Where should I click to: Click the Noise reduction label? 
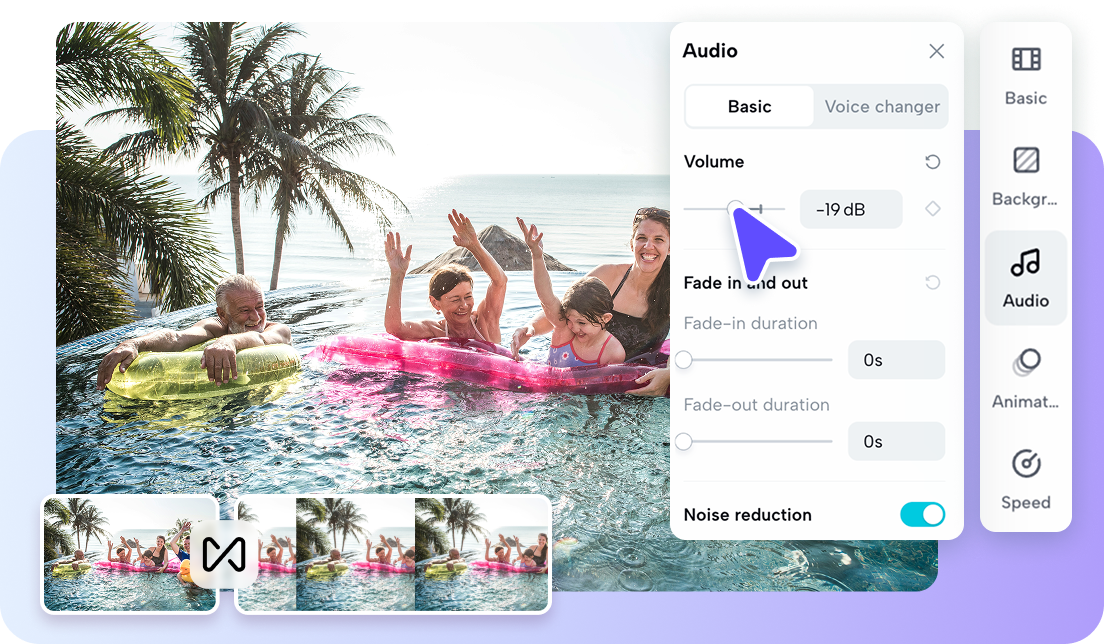[748, 514]
